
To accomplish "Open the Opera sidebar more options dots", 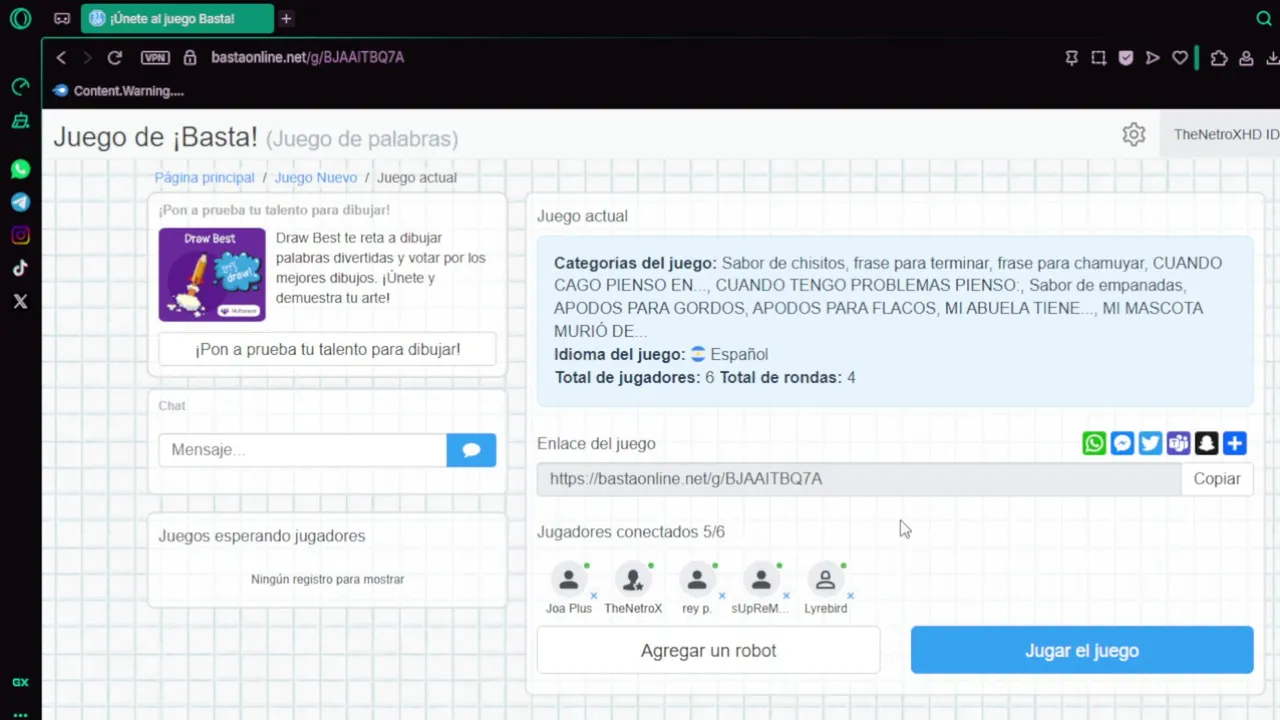I will pos(20,714).
